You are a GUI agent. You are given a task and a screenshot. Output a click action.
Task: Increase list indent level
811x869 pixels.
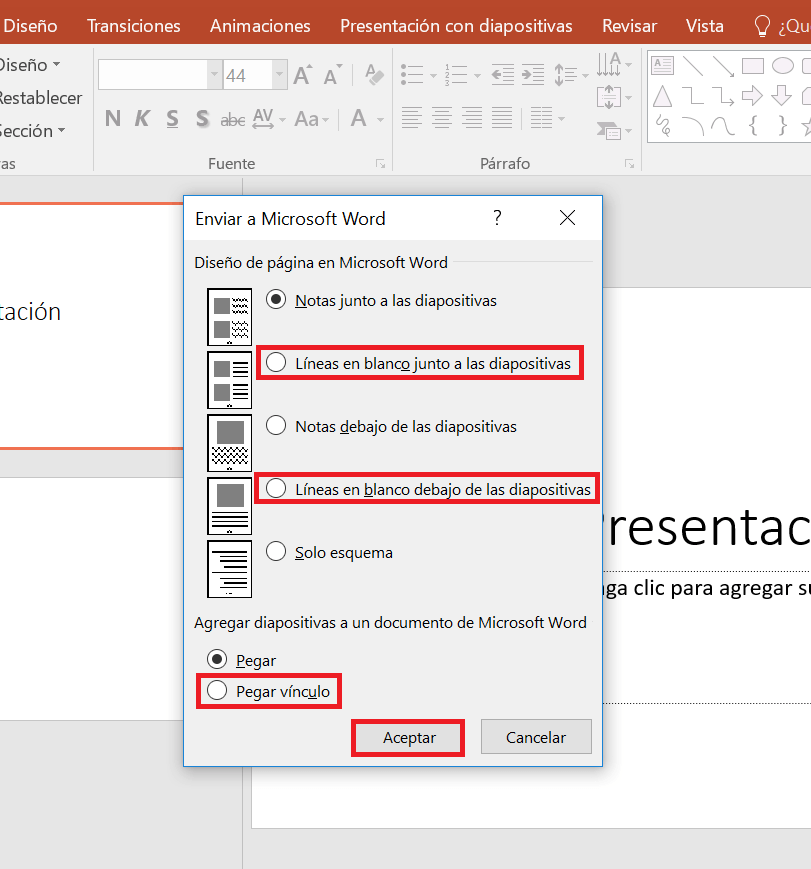[533, 74]
